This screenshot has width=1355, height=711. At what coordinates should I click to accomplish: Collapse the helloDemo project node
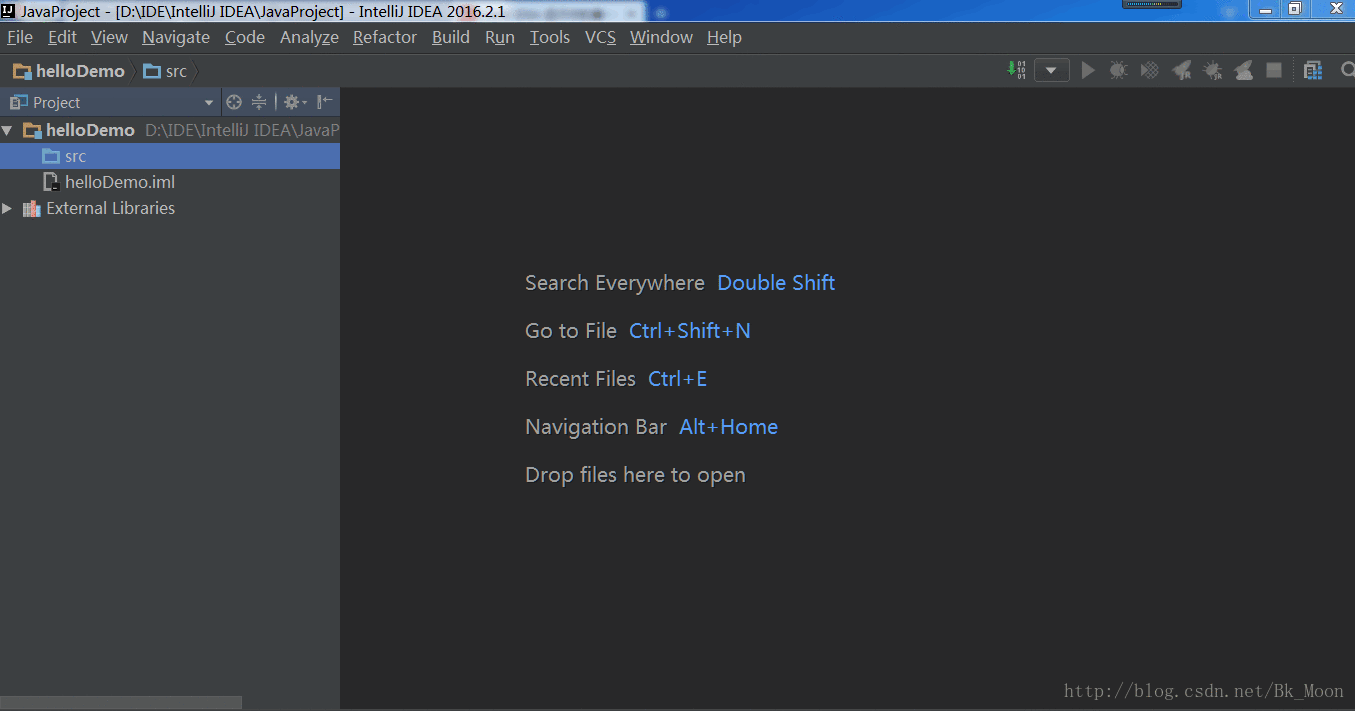[x=7, y=130]
